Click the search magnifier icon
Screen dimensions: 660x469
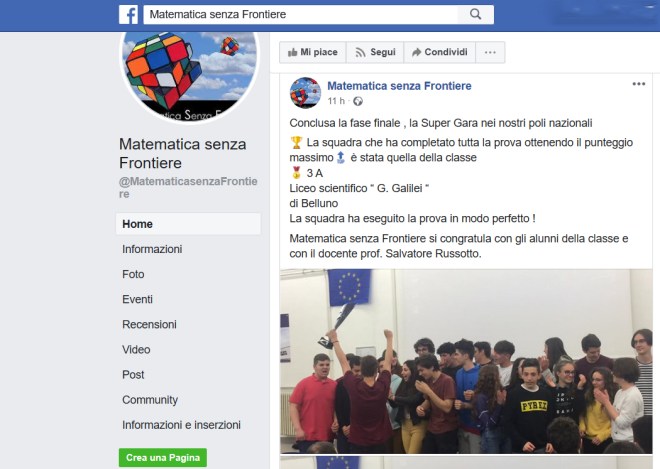point(476,14)
